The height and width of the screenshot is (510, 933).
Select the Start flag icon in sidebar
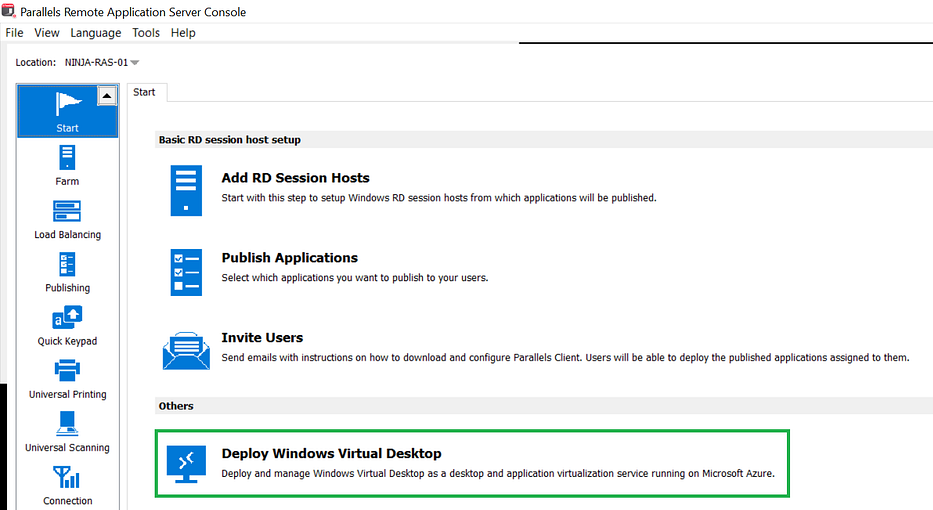(67, 104)
